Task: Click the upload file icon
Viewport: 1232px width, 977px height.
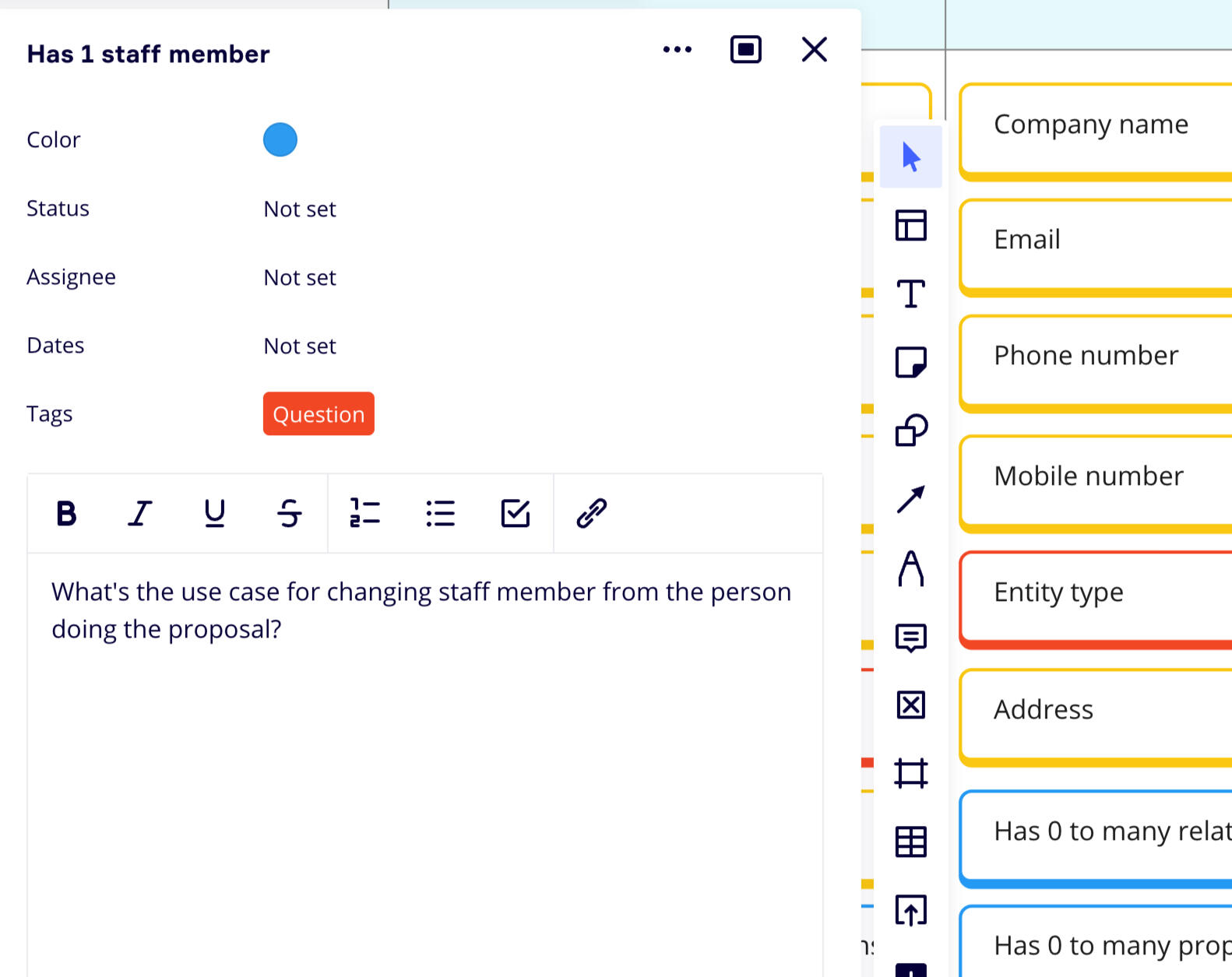Action: tap(910, 910)
